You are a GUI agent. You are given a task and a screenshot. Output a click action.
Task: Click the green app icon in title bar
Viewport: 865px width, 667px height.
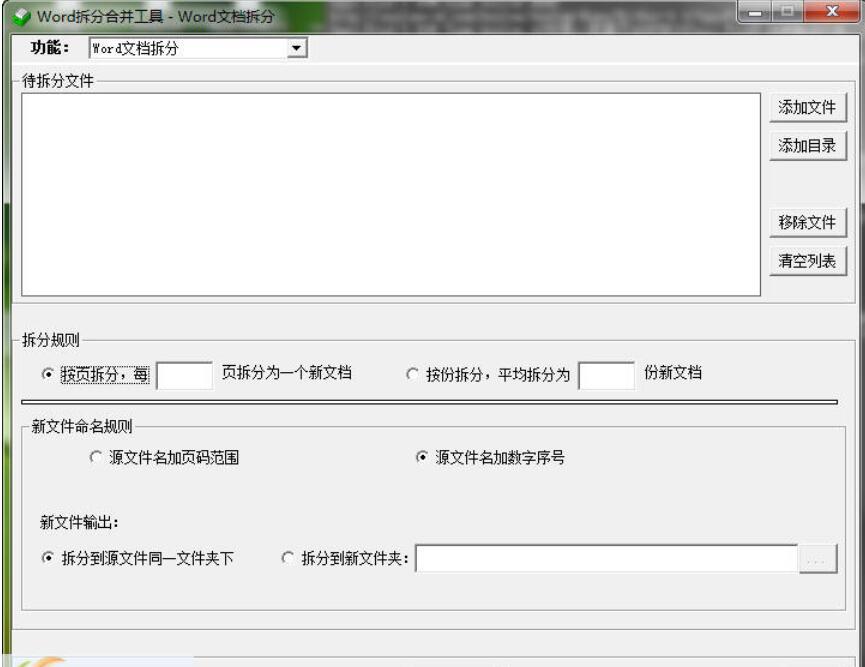(x=22, y=17)
